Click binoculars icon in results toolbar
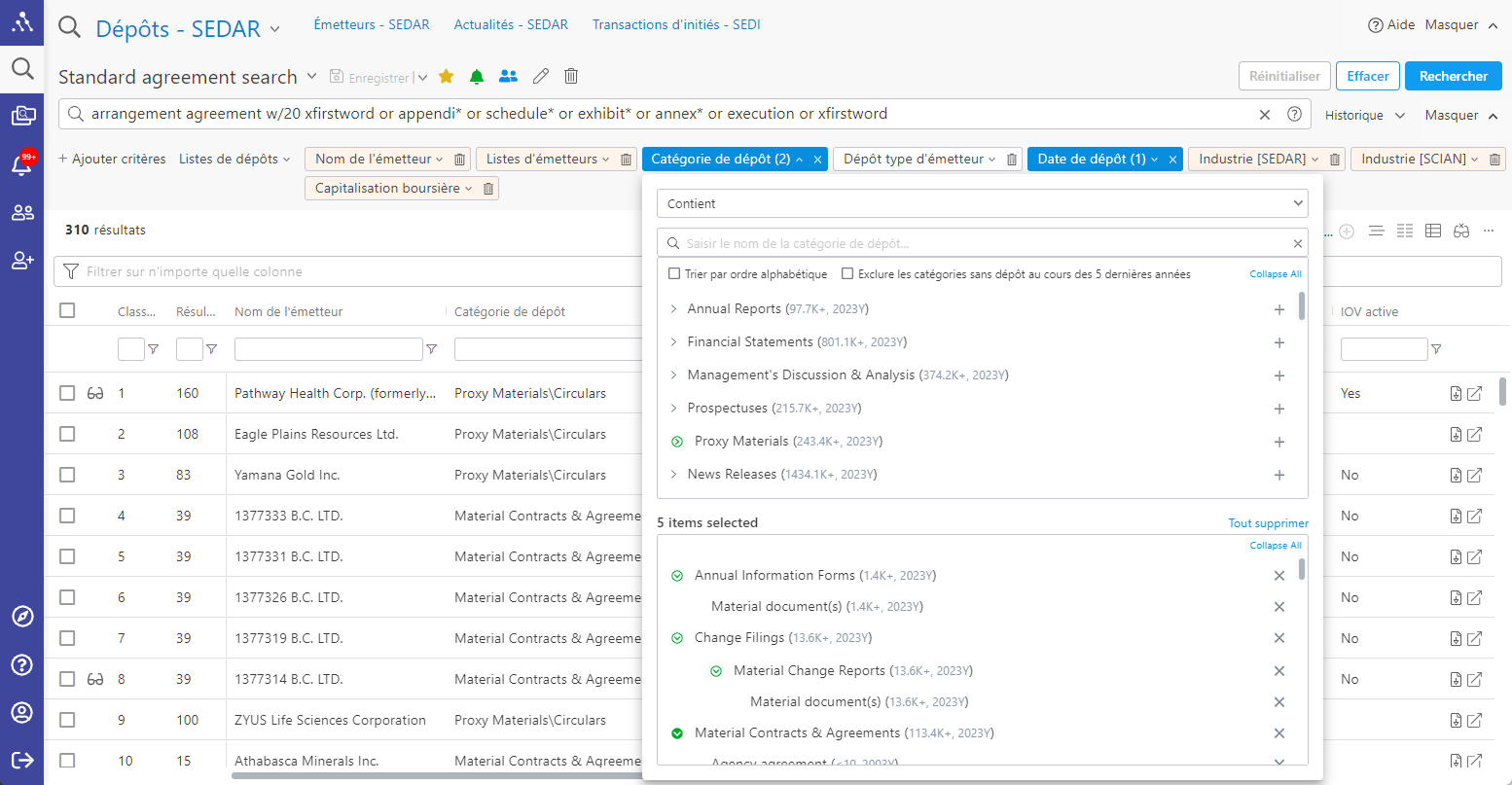Screen dimensions: 1512x785 coord(1461,231)
